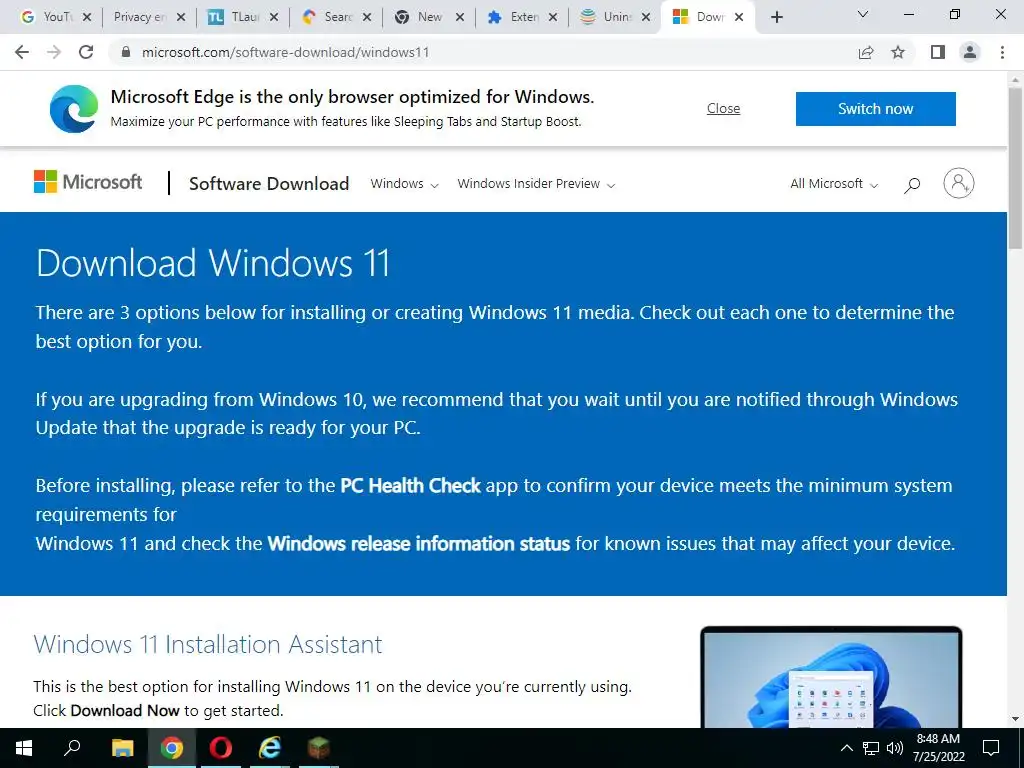
Task: Share this page using share icon
Action: click(866, 52)
